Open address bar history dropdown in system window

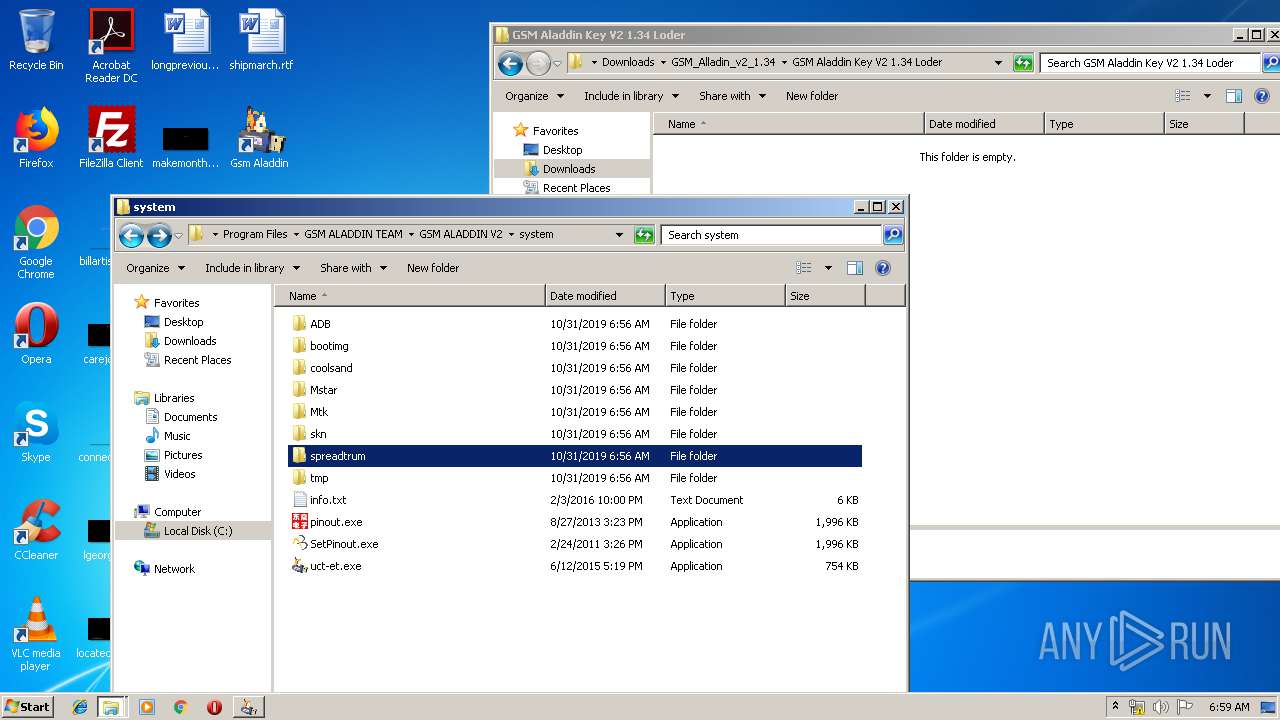(620, 235)
